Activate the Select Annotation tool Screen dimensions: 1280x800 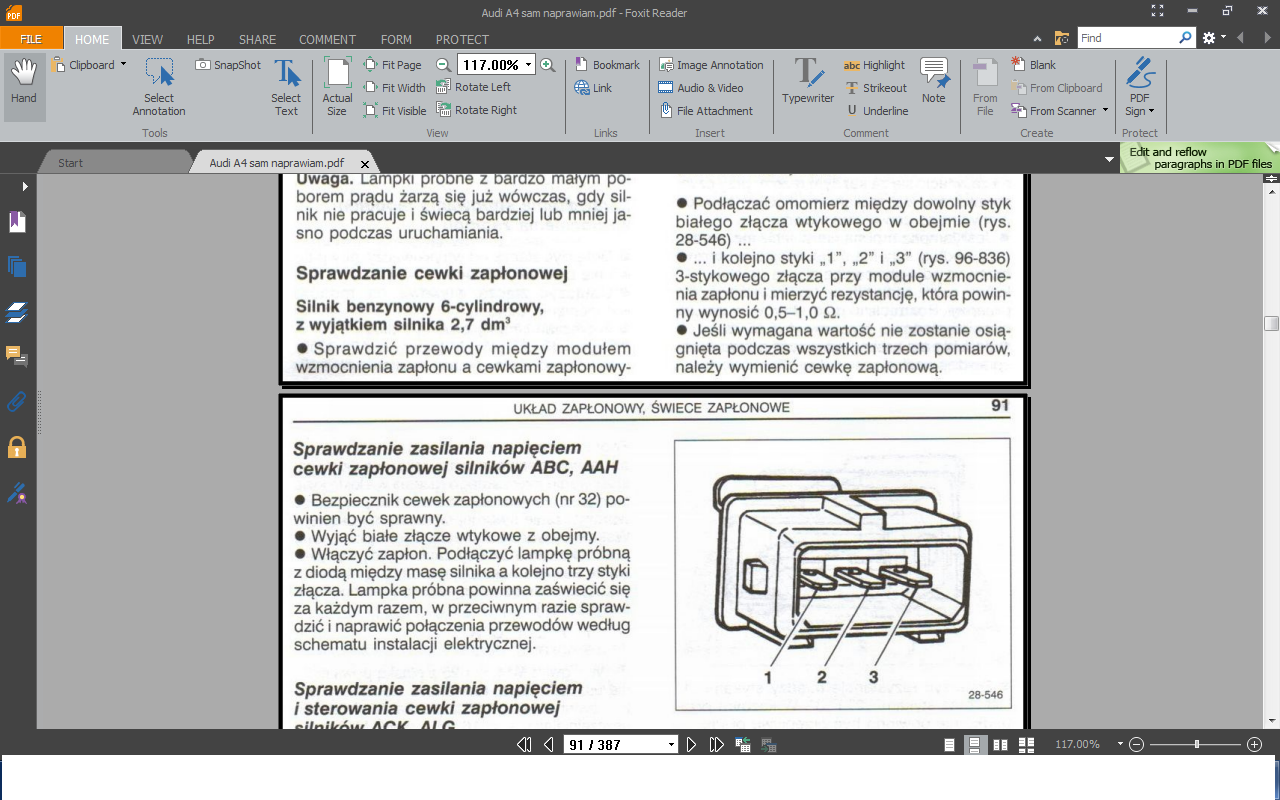[x=159, y=87]
